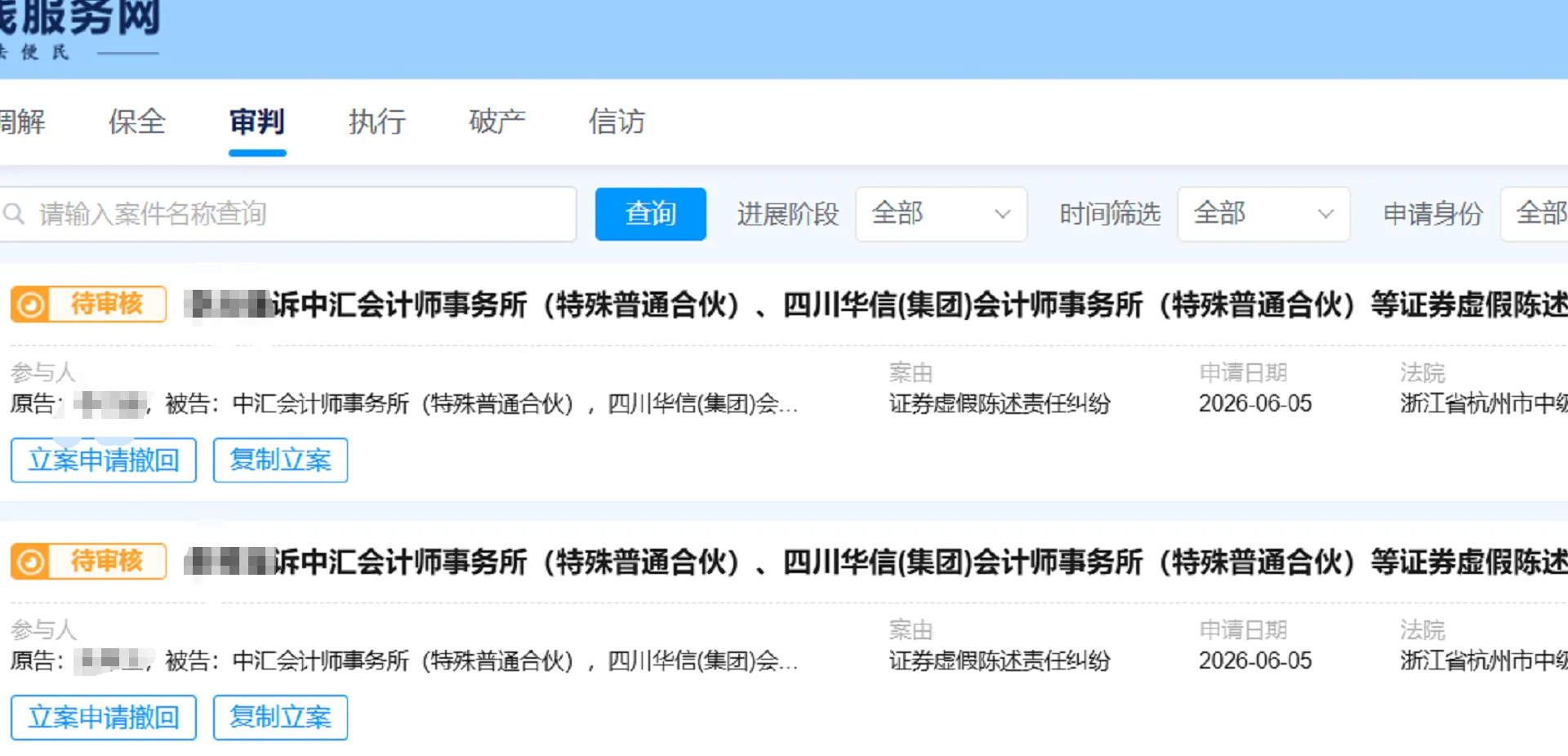Switch to the partially visible 调解 tab
This screenshot has height=756, width=1568.
click(23, 122)
